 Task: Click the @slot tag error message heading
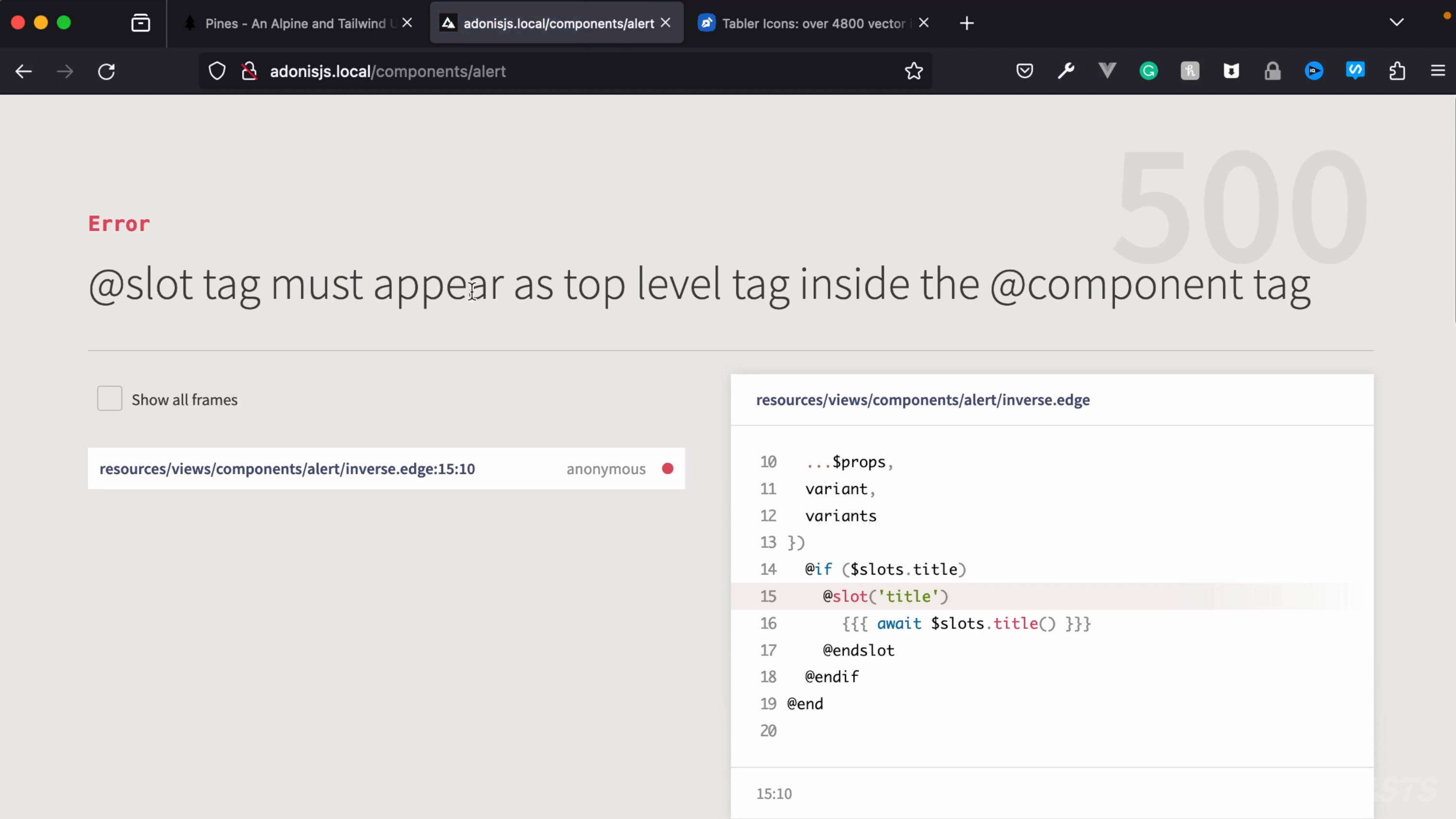699,285
